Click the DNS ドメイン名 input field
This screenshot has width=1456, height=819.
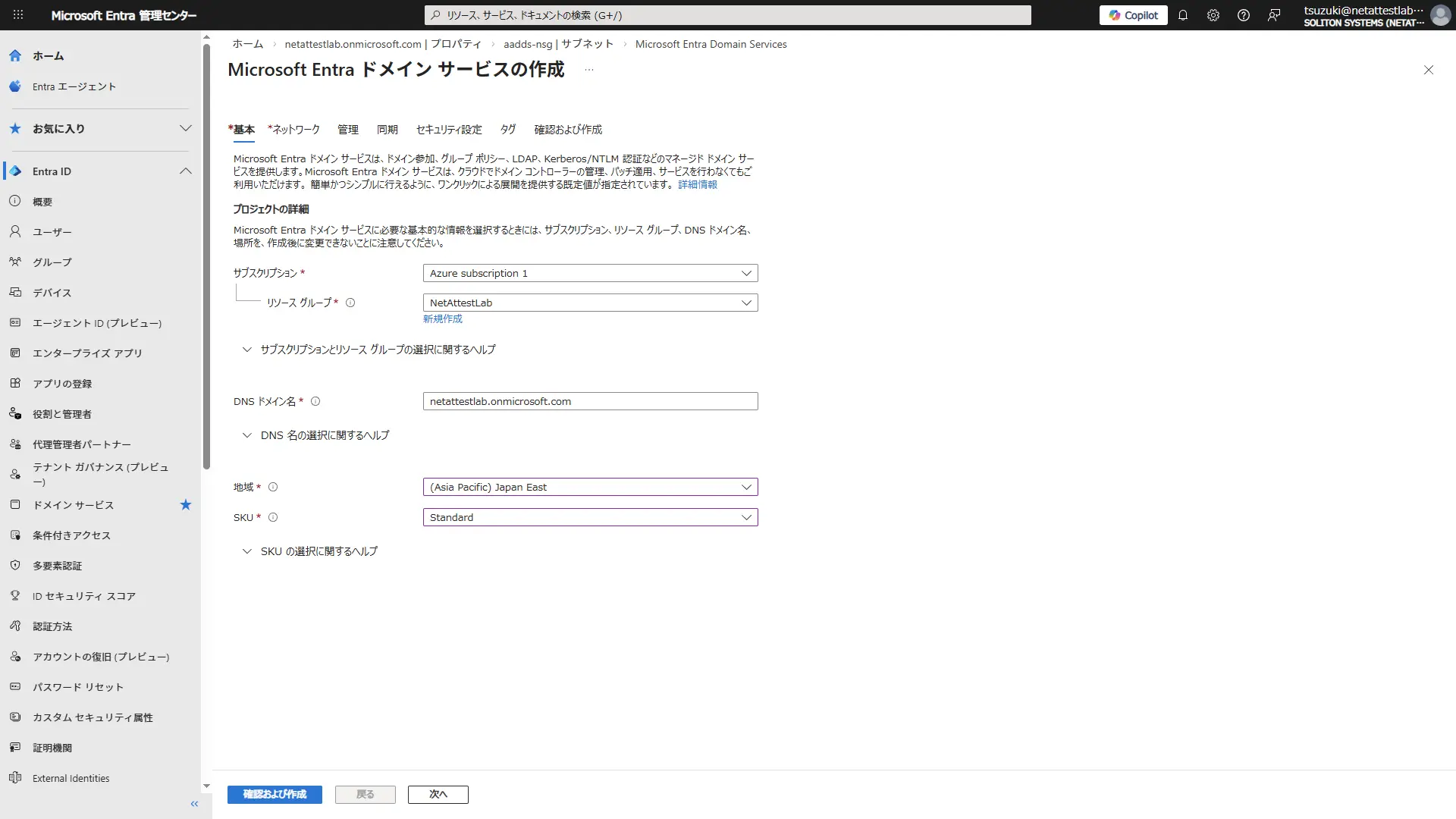[x=590, y=401]
